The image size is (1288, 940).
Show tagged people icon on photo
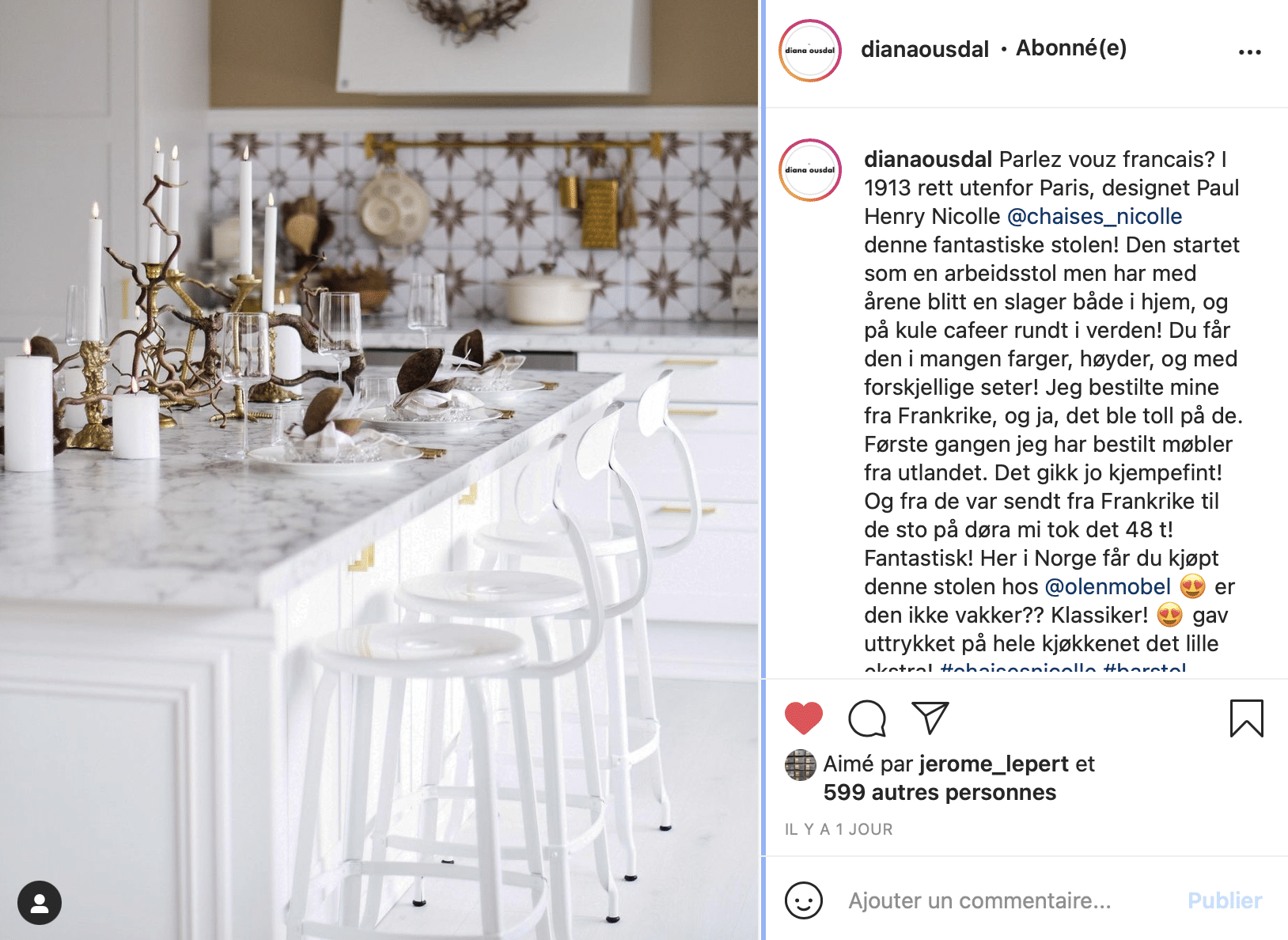tap(40, 903)
